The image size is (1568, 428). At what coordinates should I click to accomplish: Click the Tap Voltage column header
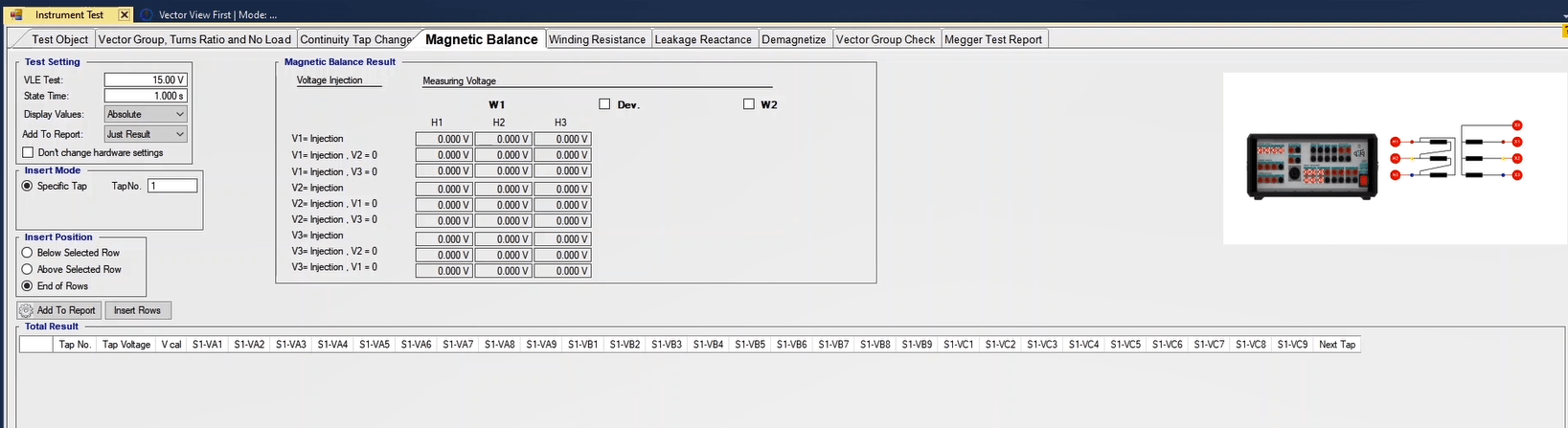pos(125,345)
